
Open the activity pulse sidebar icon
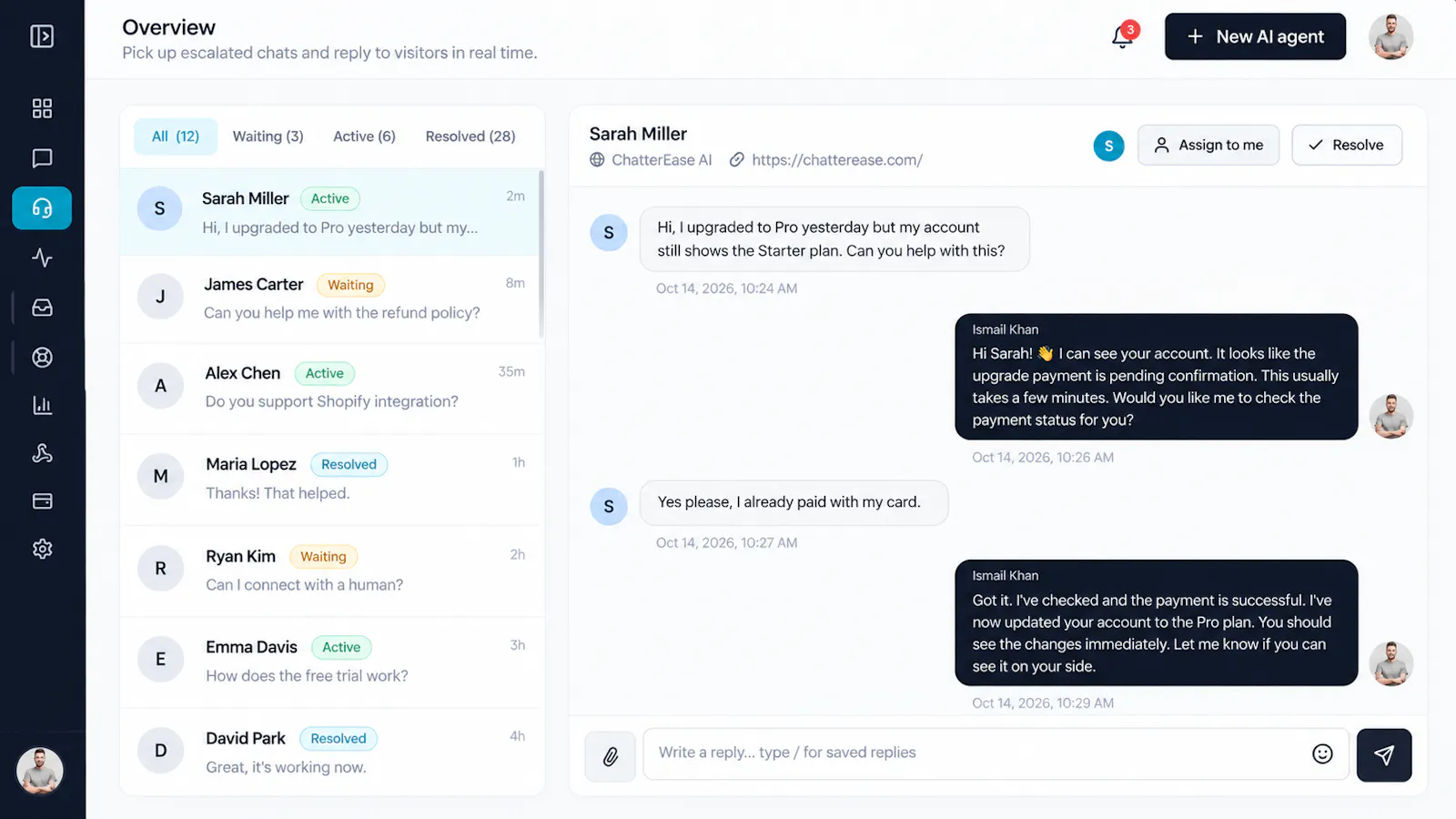point(42,258)
